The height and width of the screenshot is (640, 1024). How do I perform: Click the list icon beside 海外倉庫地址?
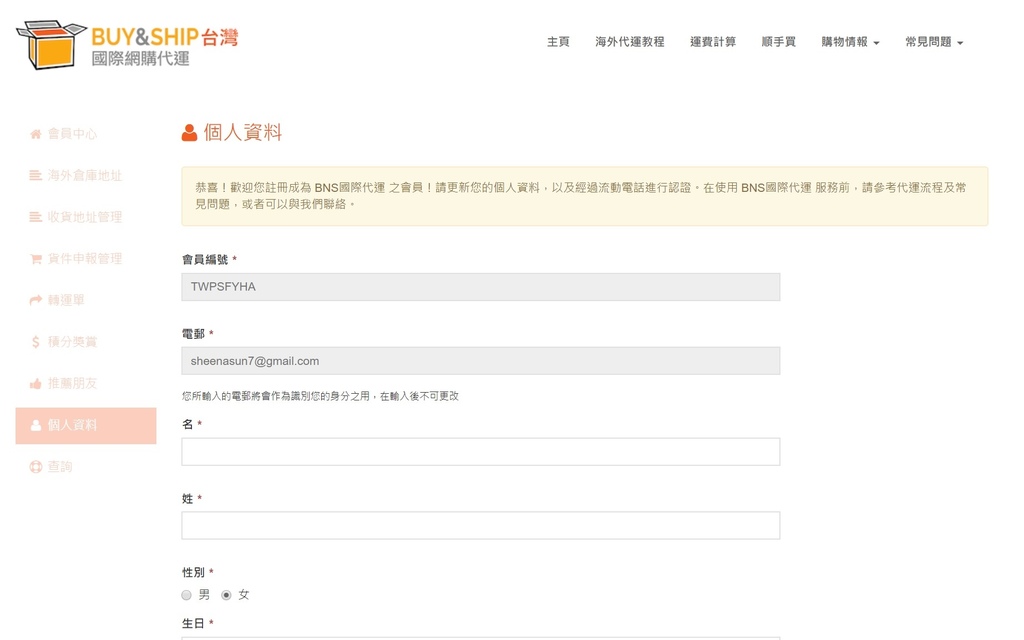(x=36, y=176)
